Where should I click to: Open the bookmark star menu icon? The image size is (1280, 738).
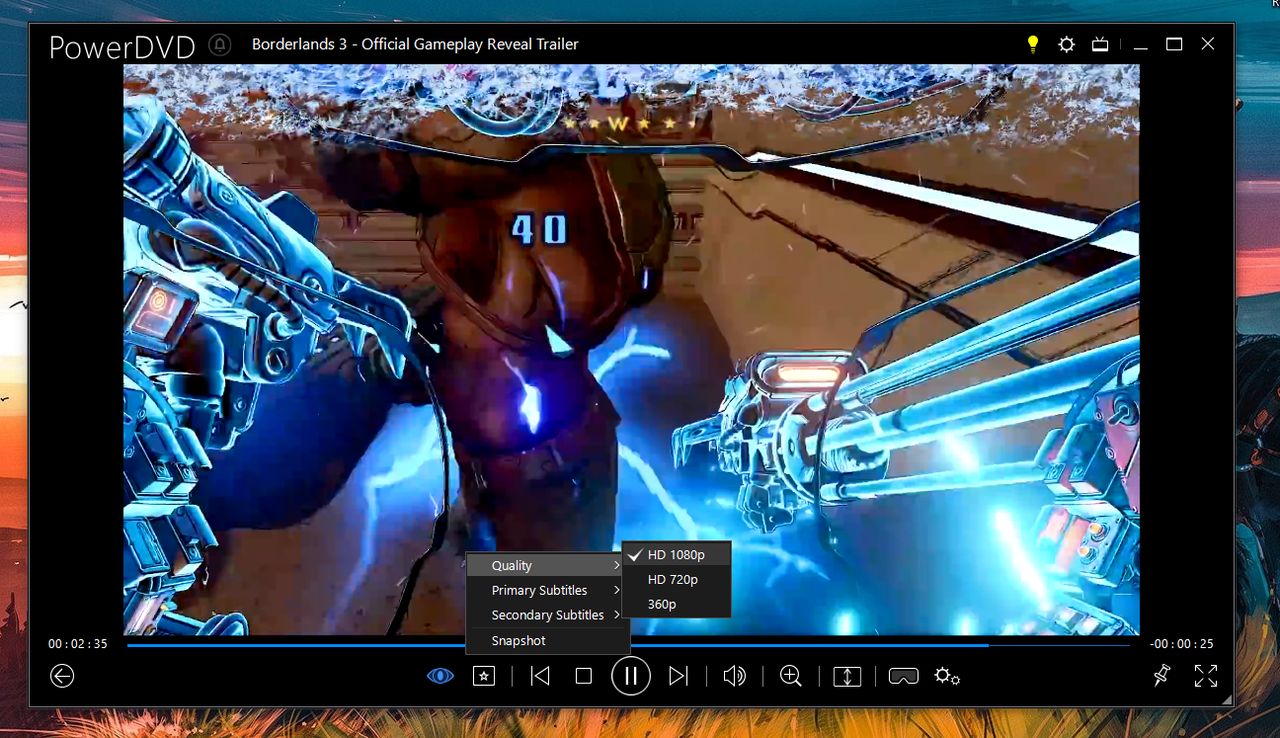coord(484,676)
